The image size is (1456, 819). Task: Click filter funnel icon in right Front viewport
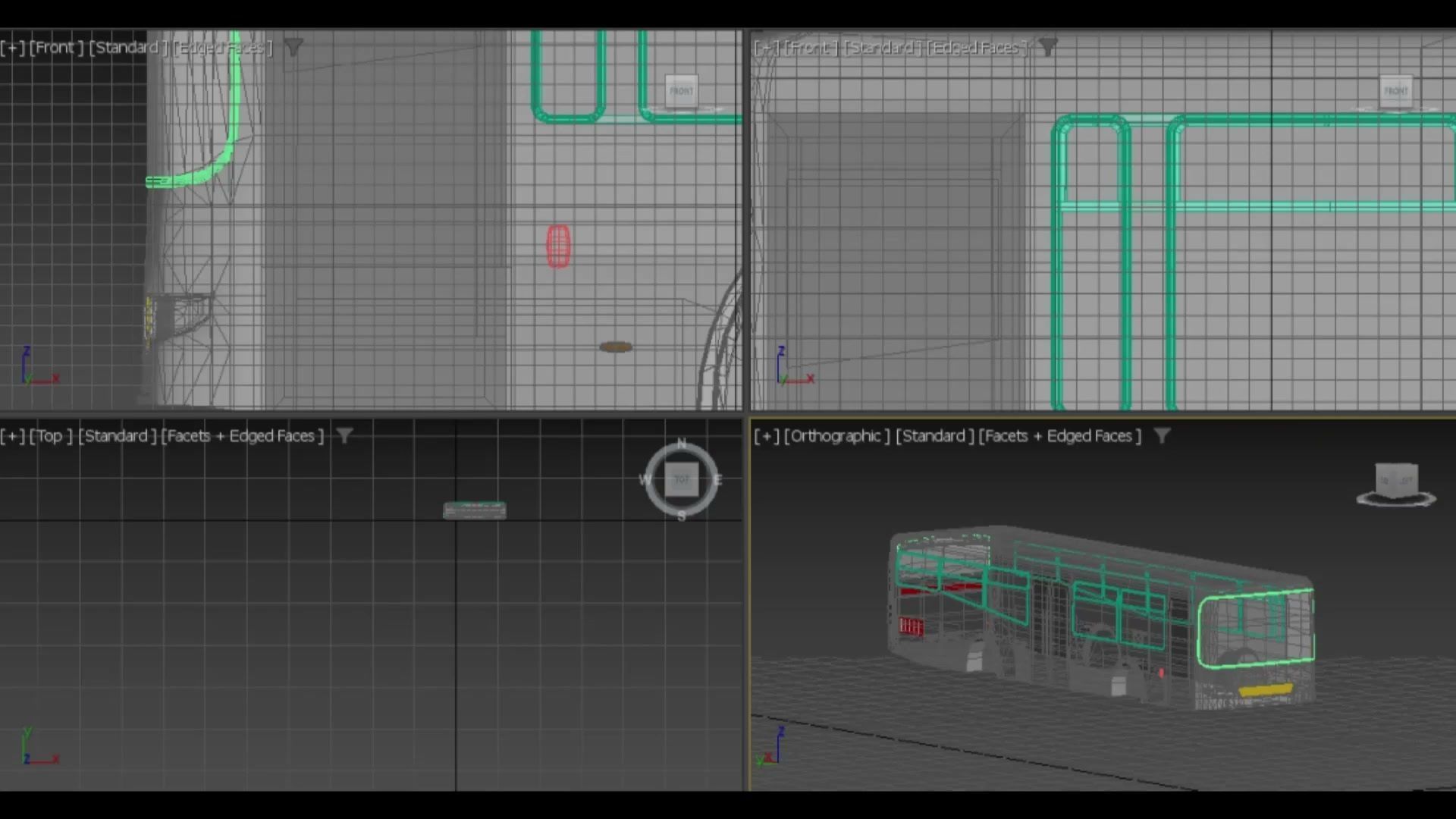click(1047, 48)
